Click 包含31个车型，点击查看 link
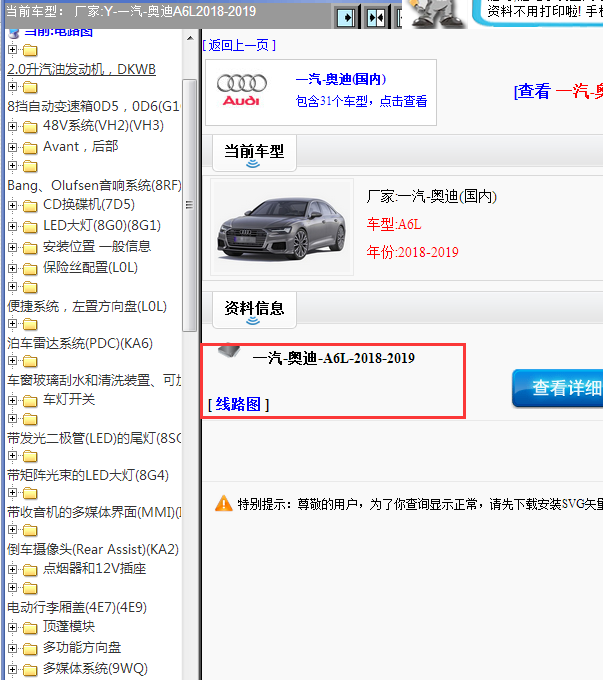 [x=361, y=101]
